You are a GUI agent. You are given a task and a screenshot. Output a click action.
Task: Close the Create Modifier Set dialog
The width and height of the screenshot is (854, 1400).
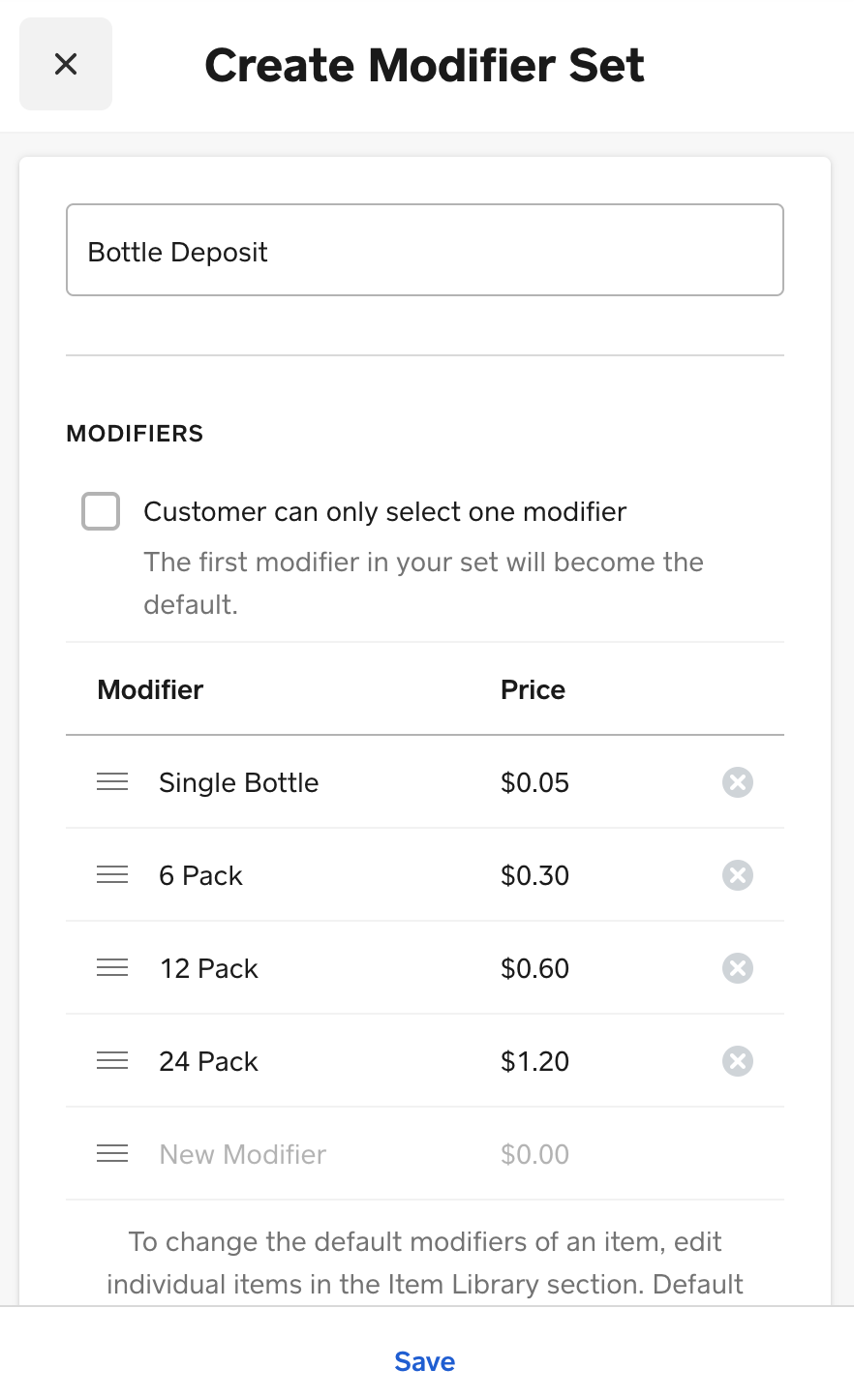[66, 64]
